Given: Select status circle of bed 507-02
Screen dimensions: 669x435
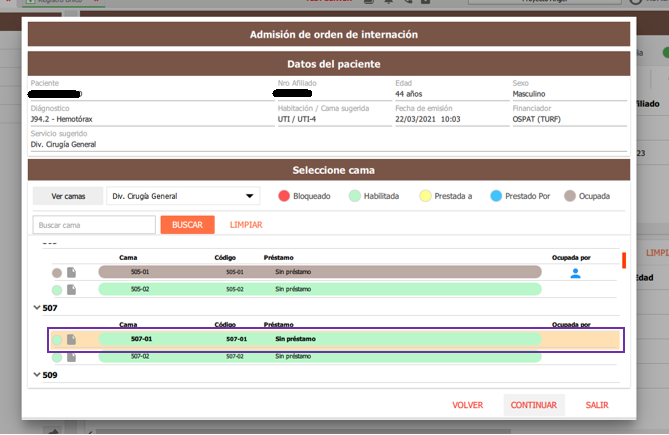Looking at the screenshot, I should point(57,357).
